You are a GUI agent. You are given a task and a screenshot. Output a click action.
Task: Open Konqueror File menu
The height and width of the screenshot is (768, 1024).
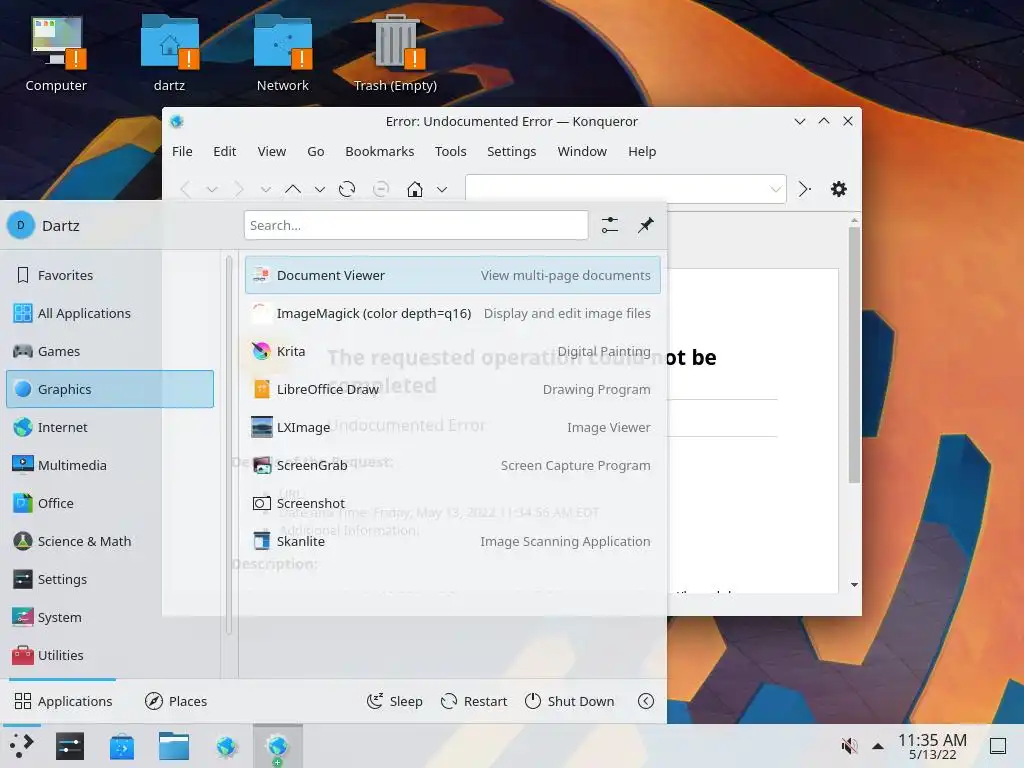pyautogui.click(x=182, y=152)
